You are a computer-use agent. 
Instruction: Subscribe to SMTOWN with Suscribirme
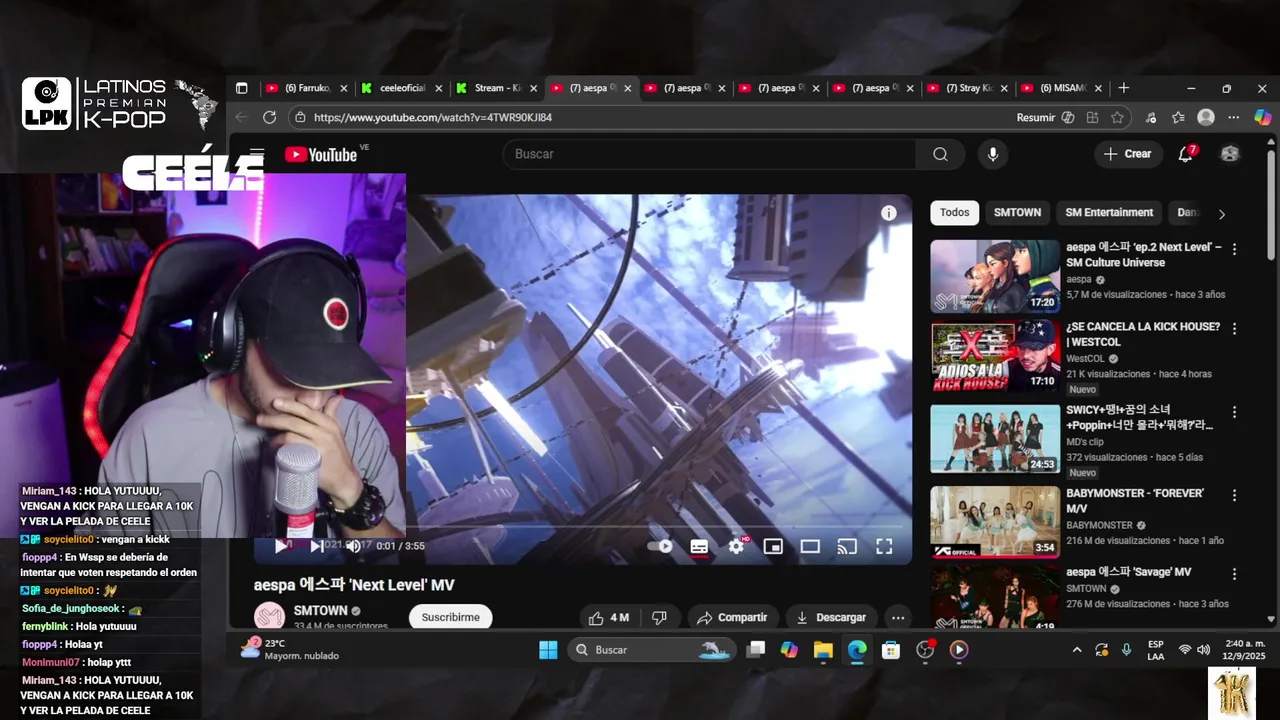click(450, 617)
